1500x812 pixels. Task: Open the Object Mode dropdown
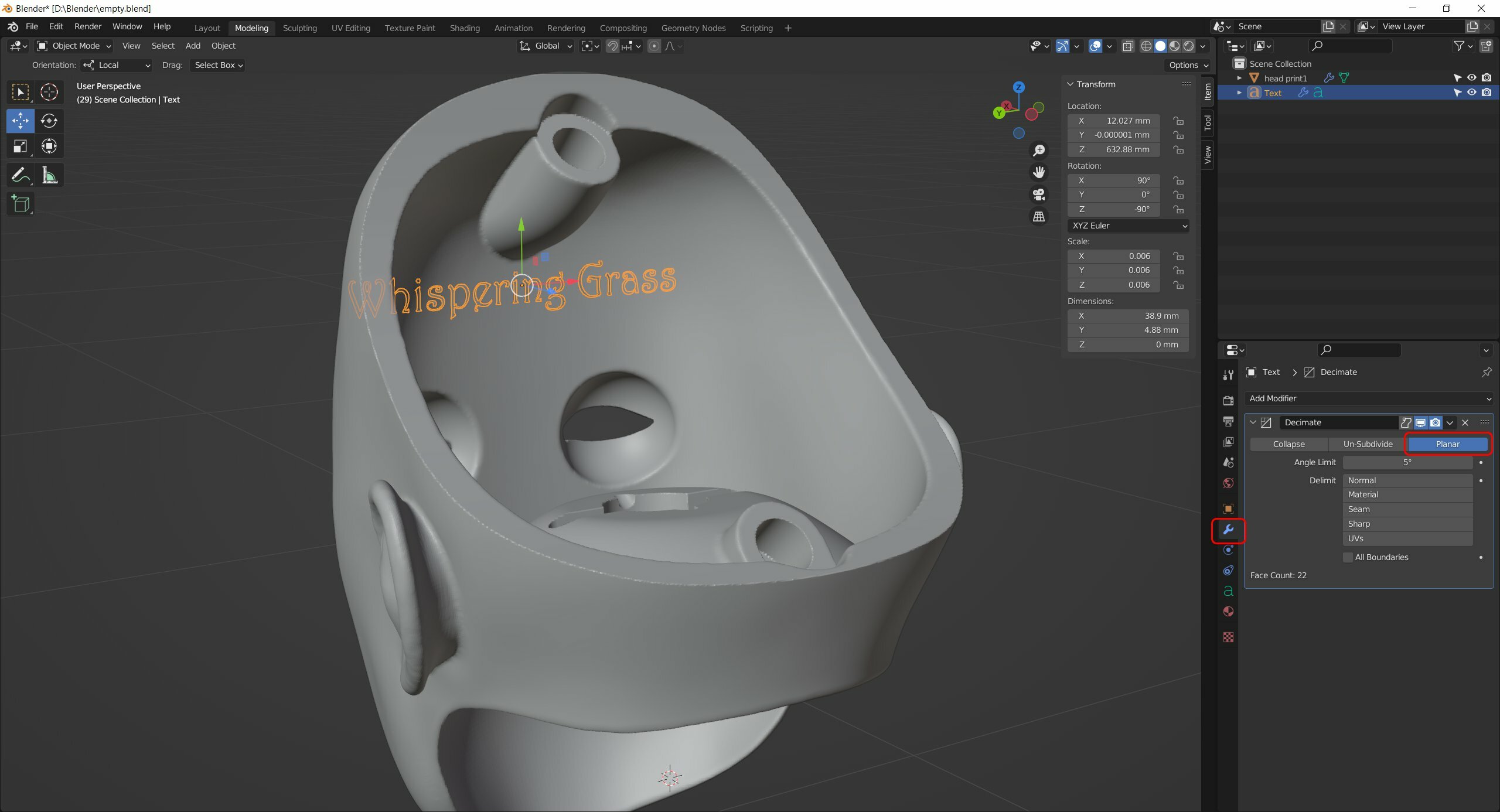pyautogui.click(x=74, y=46)
